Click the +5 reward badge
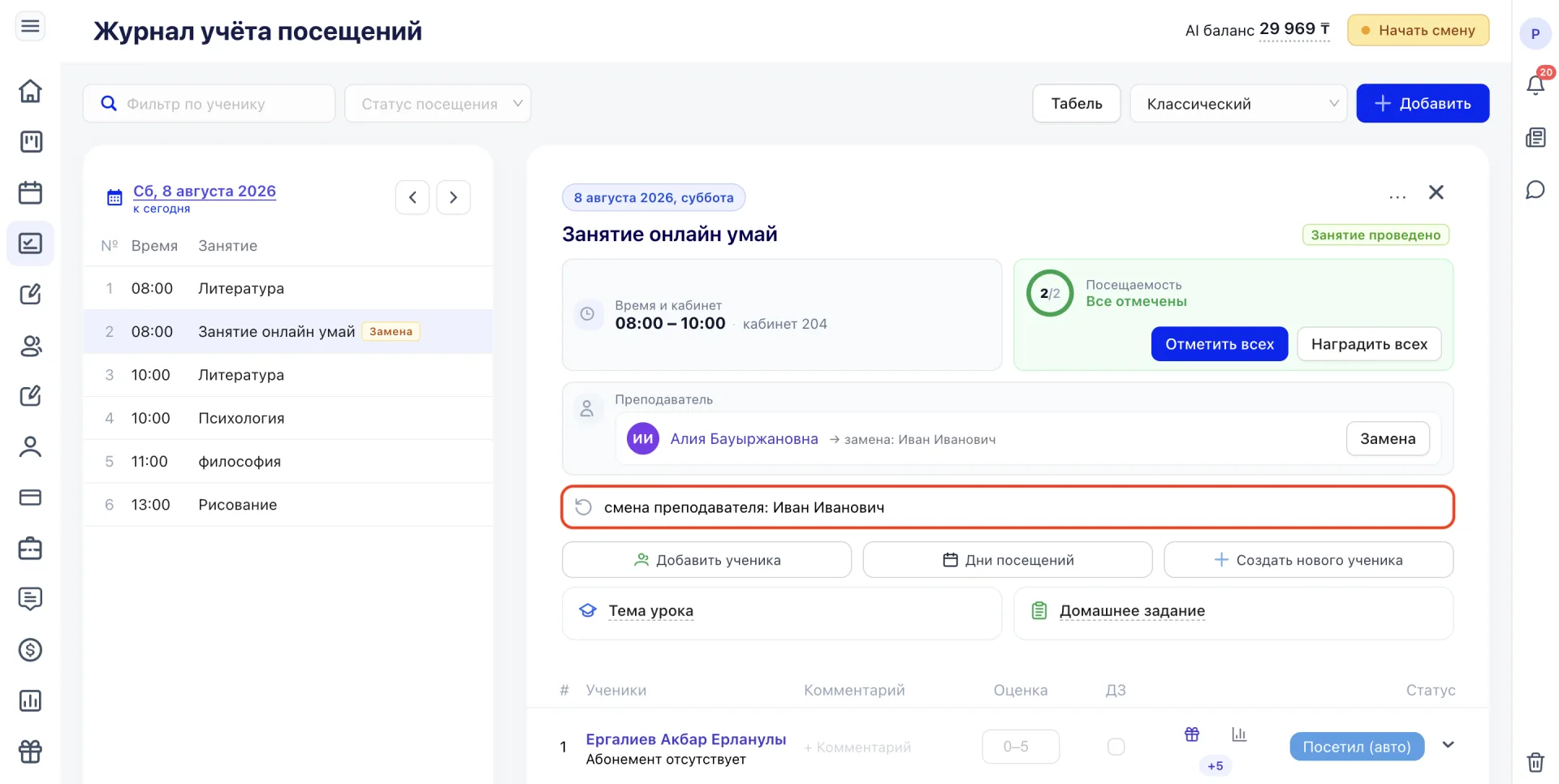1559x784 pixels. point(1216,766)
